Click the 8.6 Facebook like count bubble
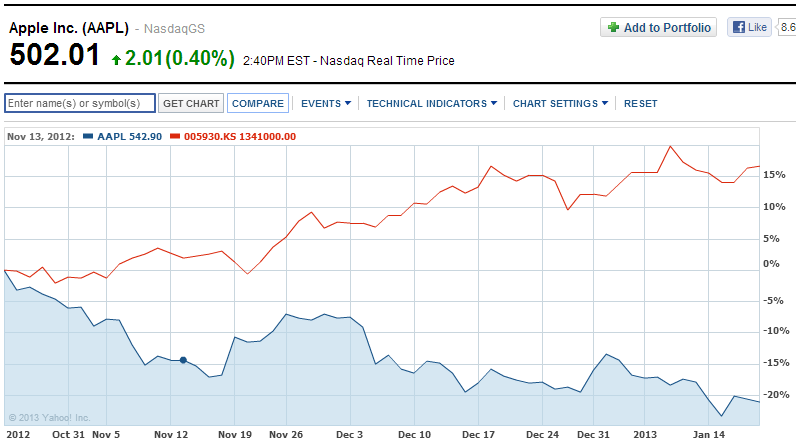Image resolution: width=796 pixels, height=442 pixels. pyautogui.click(x=786, y=27)
